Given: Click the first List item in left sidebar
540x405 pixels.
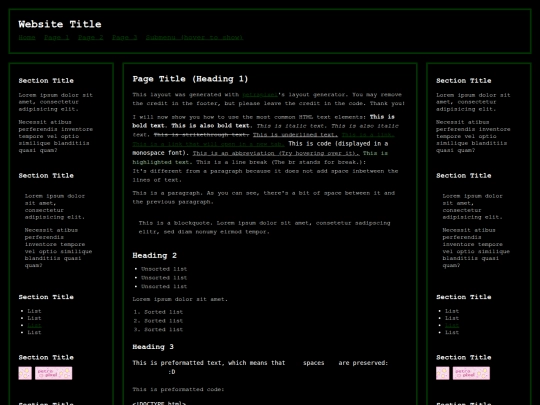Looking at the screenshot, I should (34, 311).
